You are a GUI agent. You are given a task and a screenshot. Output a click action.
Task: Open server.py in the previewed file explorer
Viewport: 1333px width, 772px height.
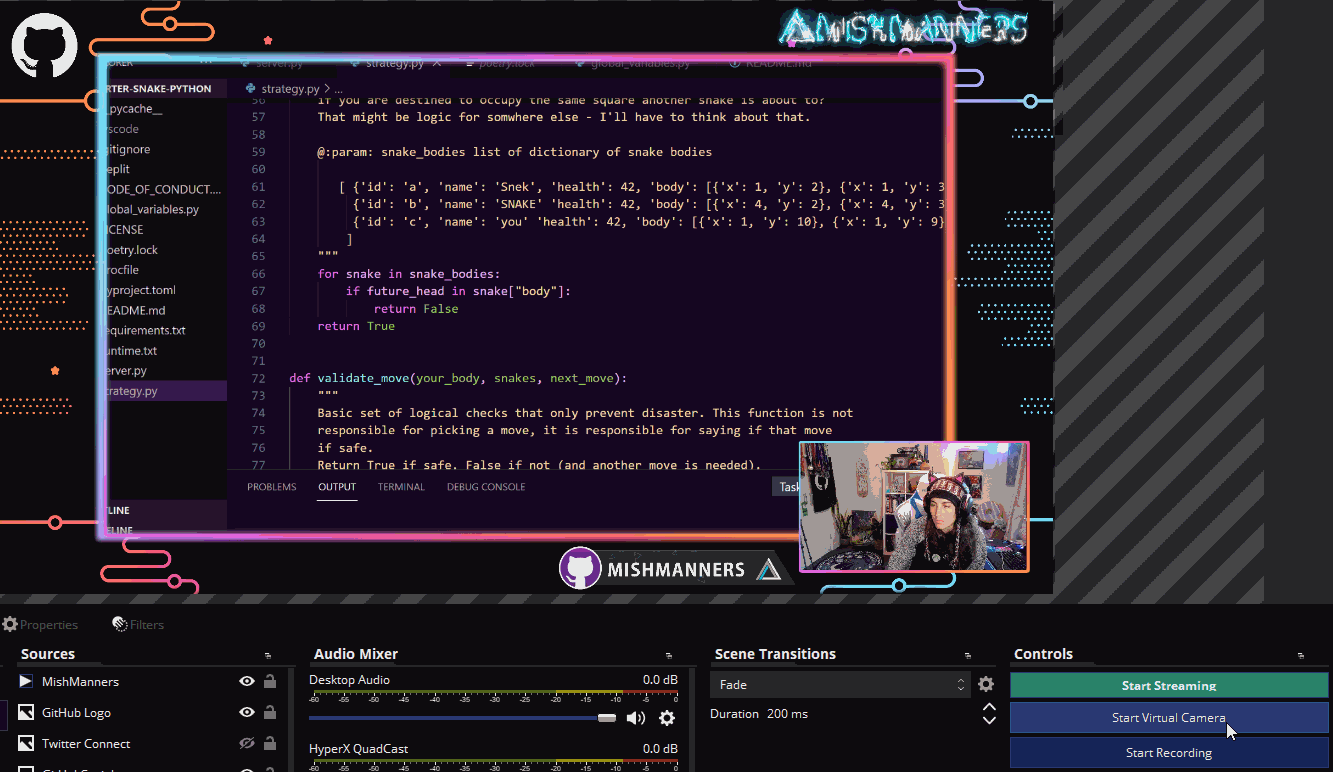tap(127, 371)
